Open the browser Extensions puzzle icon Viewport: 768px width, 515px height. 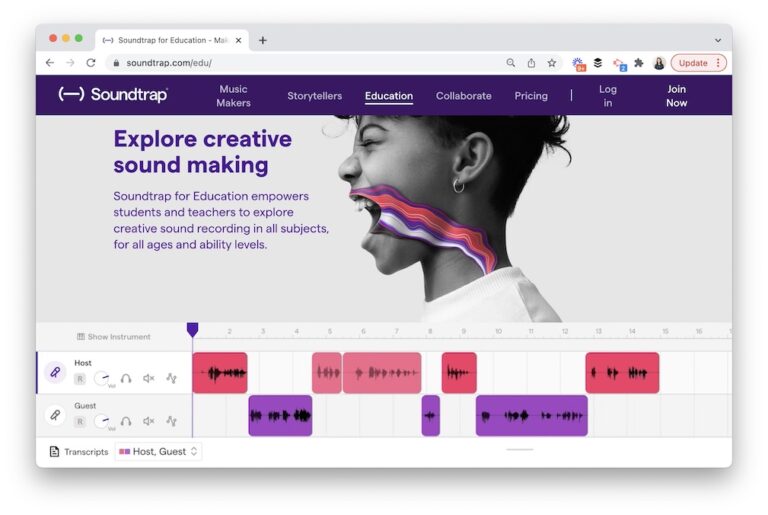point(639,63)
